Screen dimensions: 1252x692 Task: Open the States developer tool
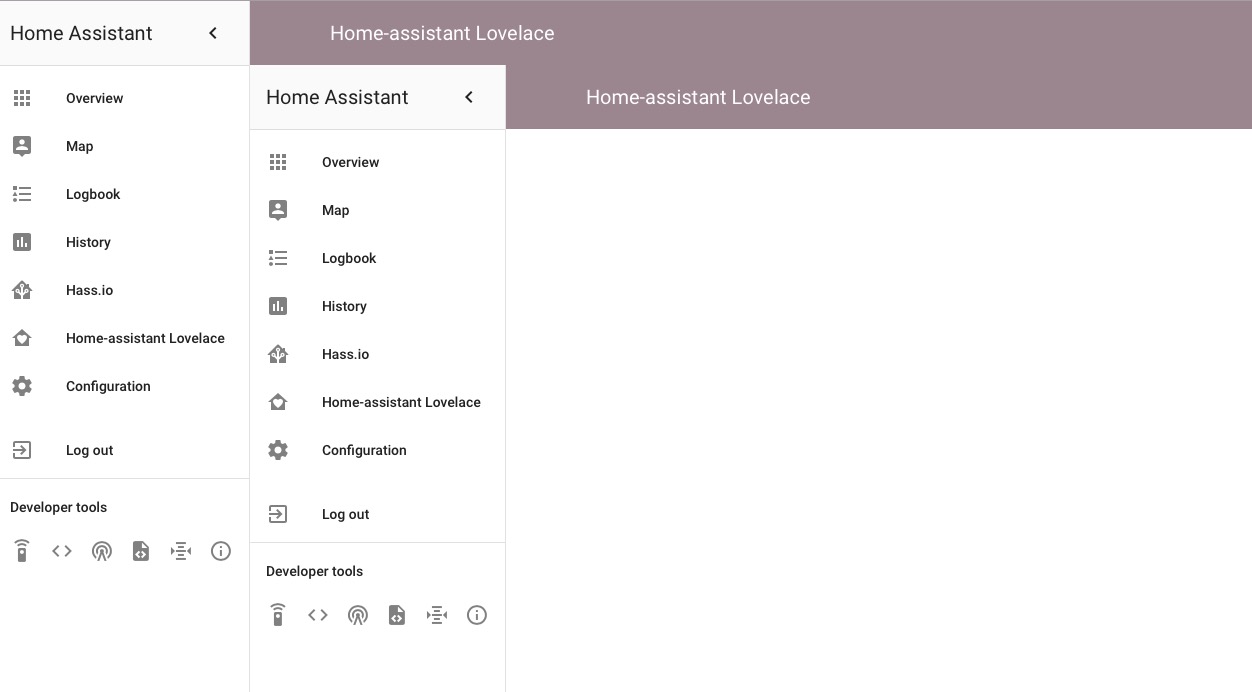318,615
